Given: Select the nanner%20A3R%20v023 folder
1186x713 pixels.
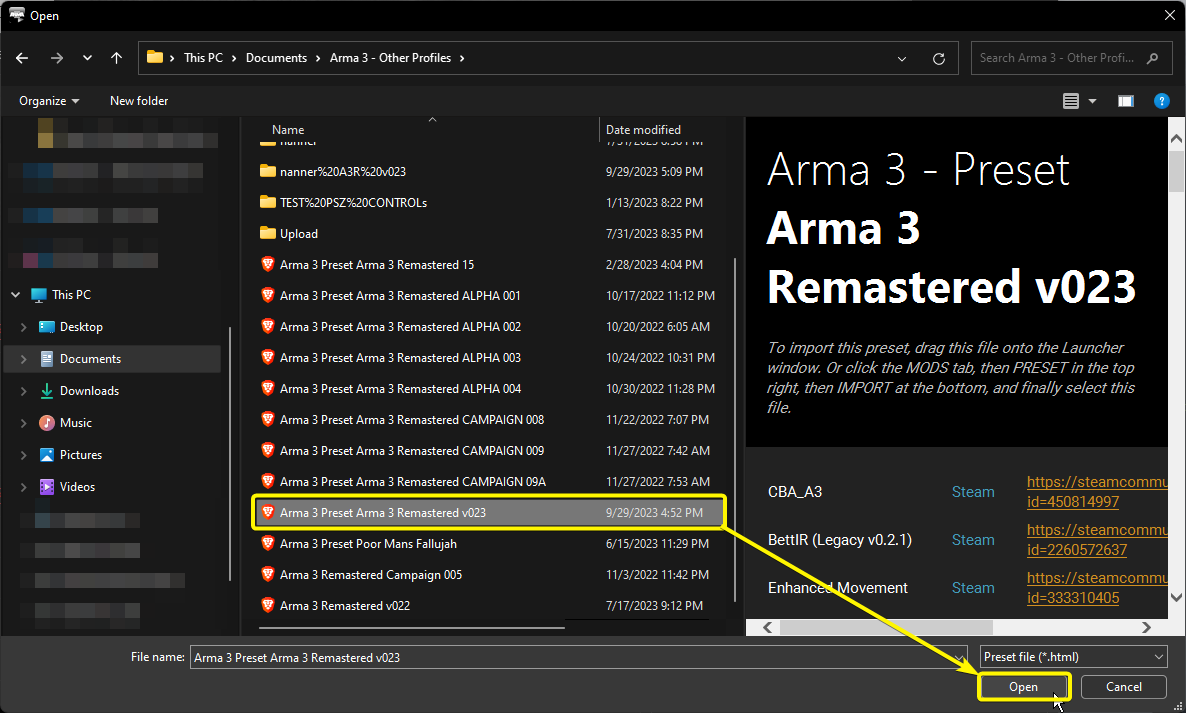Looking at the screenshot, I should tap(343, 172).
